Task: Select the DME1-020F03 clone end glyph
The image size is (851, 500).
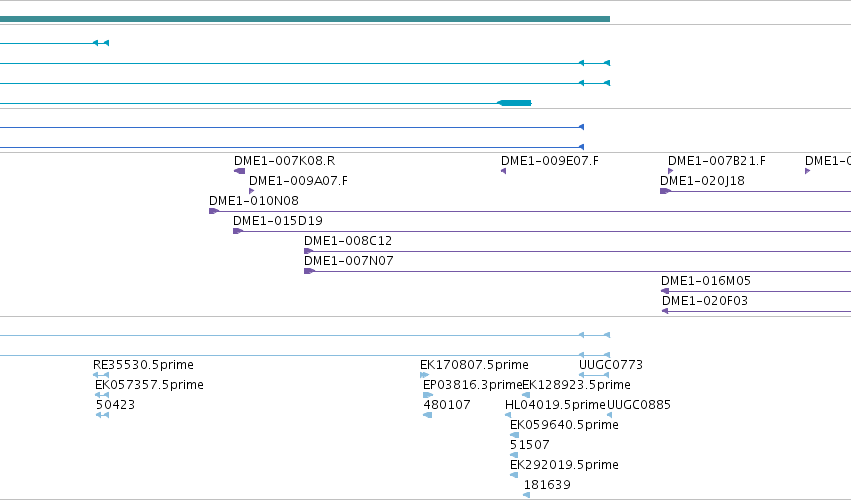Action: tap(665, 312)
